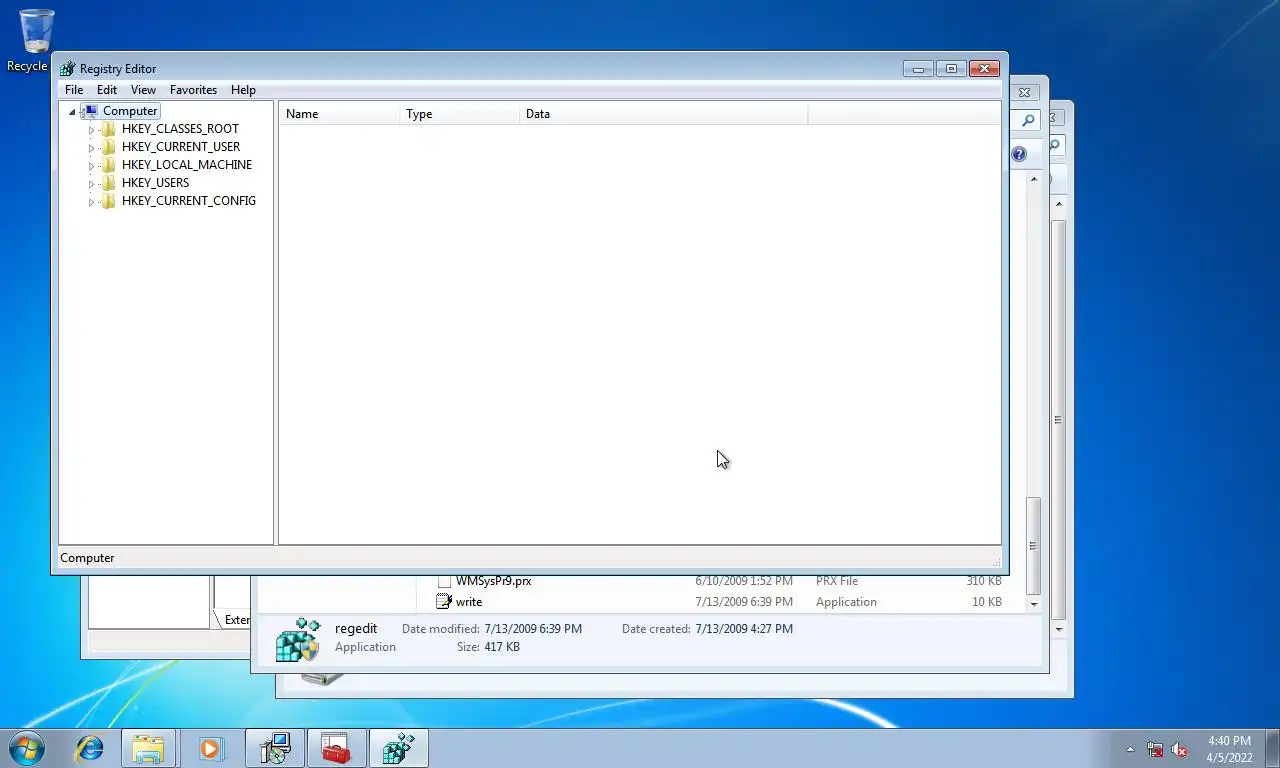Click the large regedit icon in Explorer details pane
1280x768 pixels.
[298, 639]
